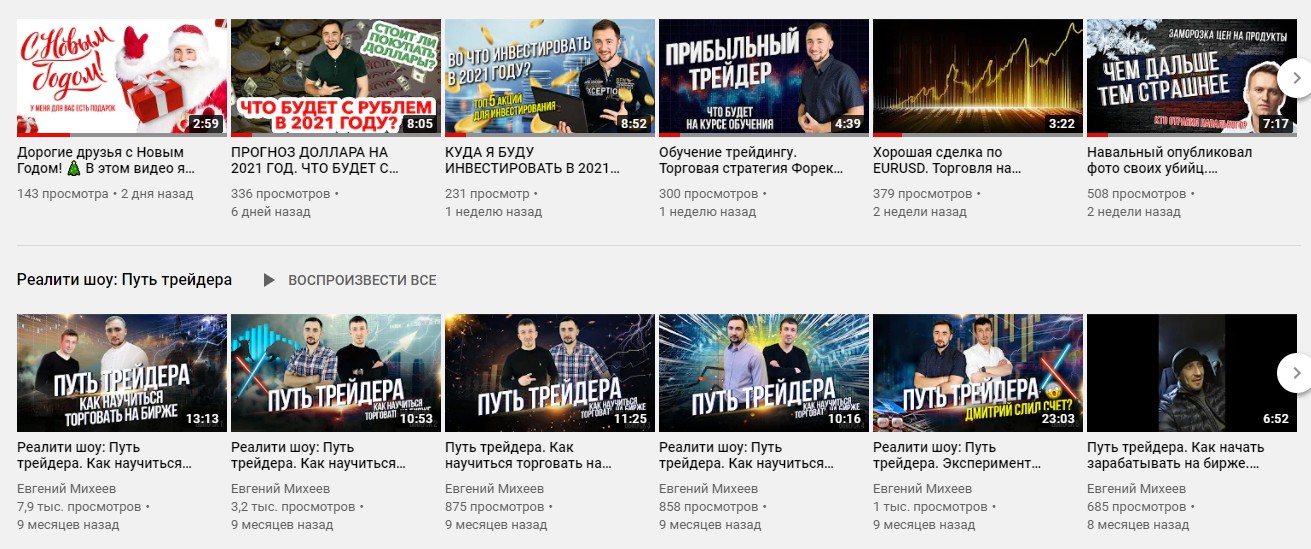The height and width of the screenshot is (549, 1311).
Task: Click the 8:52 duration badge
Action: tap(632, 124)
